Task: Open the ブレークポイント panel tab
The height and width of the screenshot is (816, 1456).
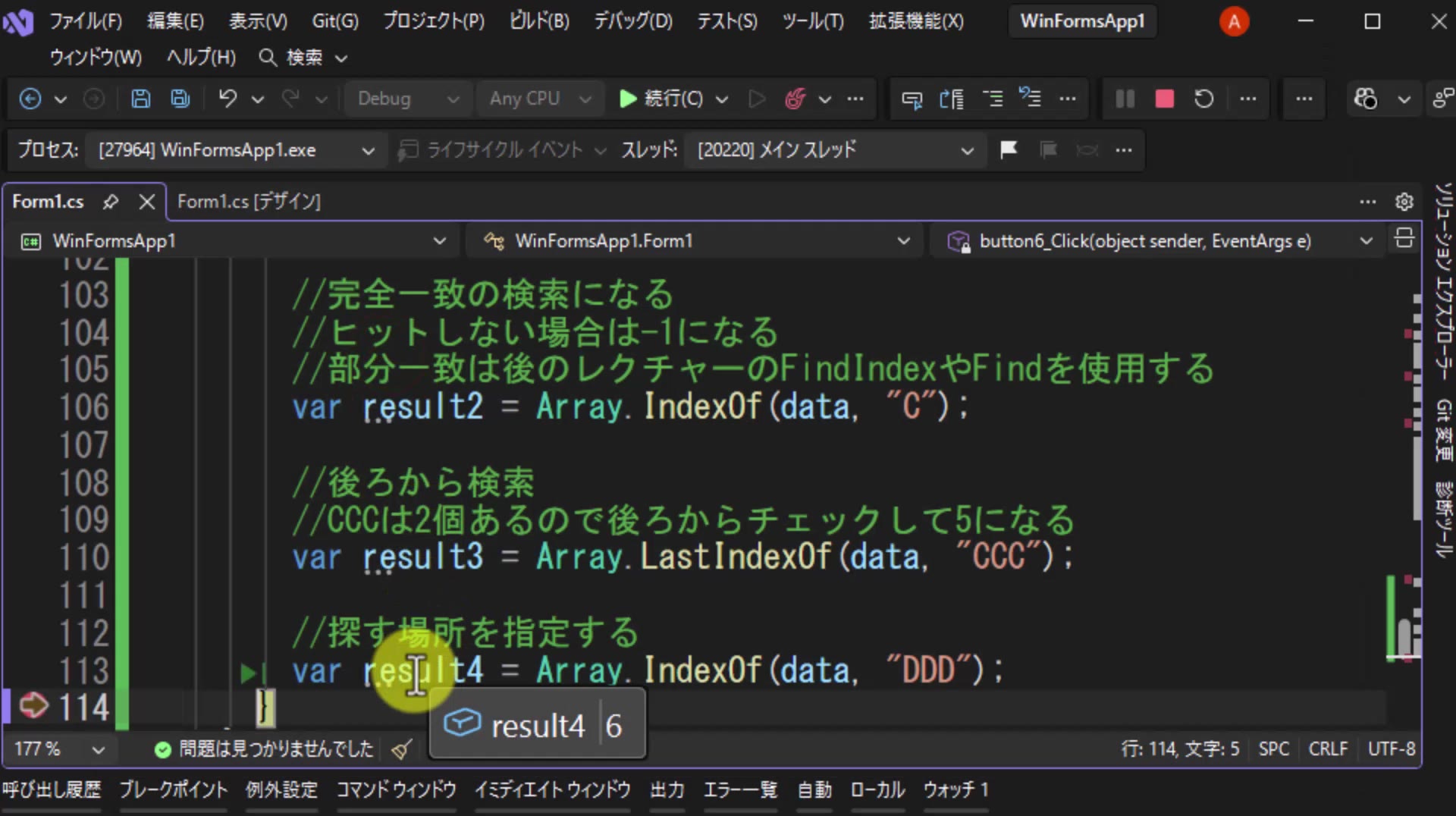Action: coord(174,790)
